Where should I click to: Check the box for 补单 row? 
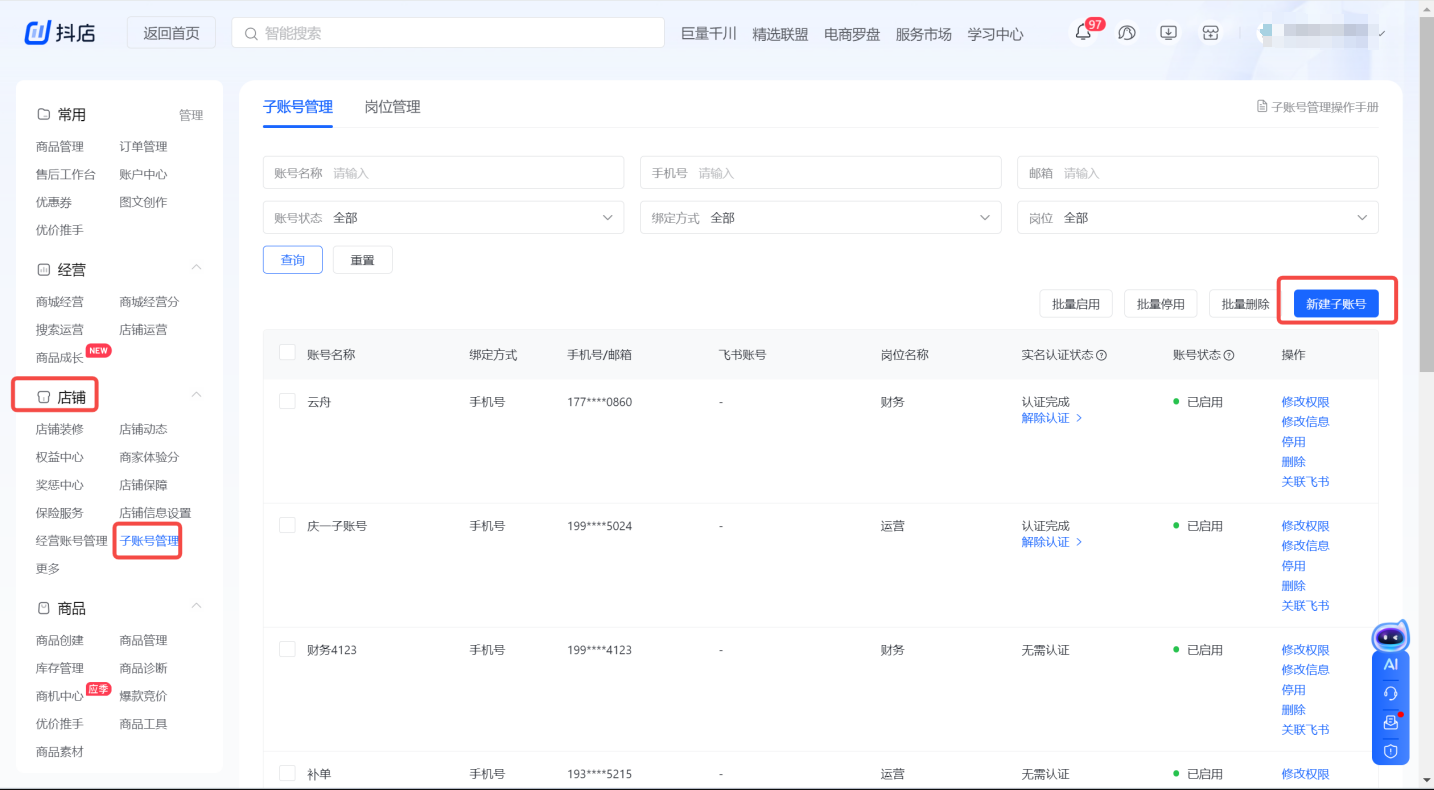point(287,773)
